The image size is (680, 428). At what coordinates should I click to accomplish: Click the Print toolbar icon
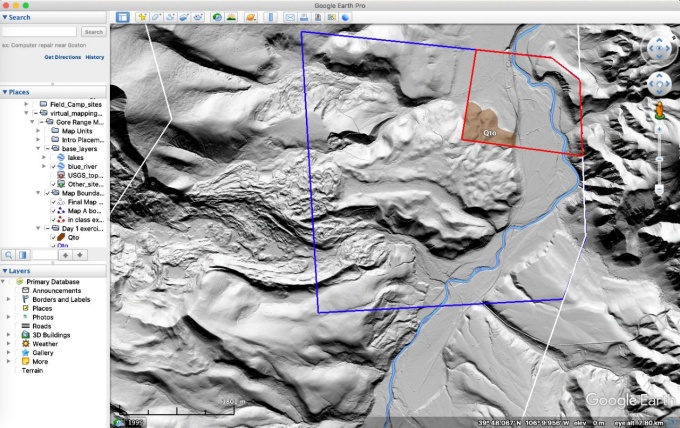(303, 17)
